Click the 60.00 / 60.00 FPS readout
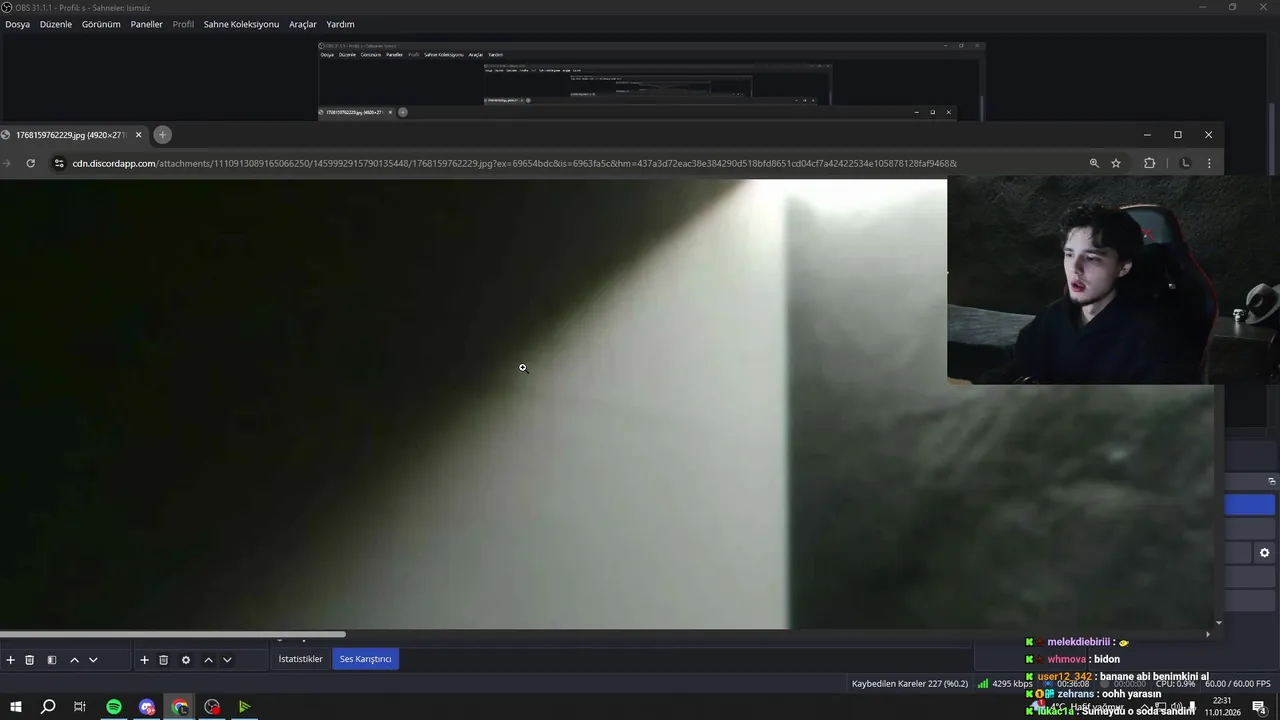 (1238, 684)
